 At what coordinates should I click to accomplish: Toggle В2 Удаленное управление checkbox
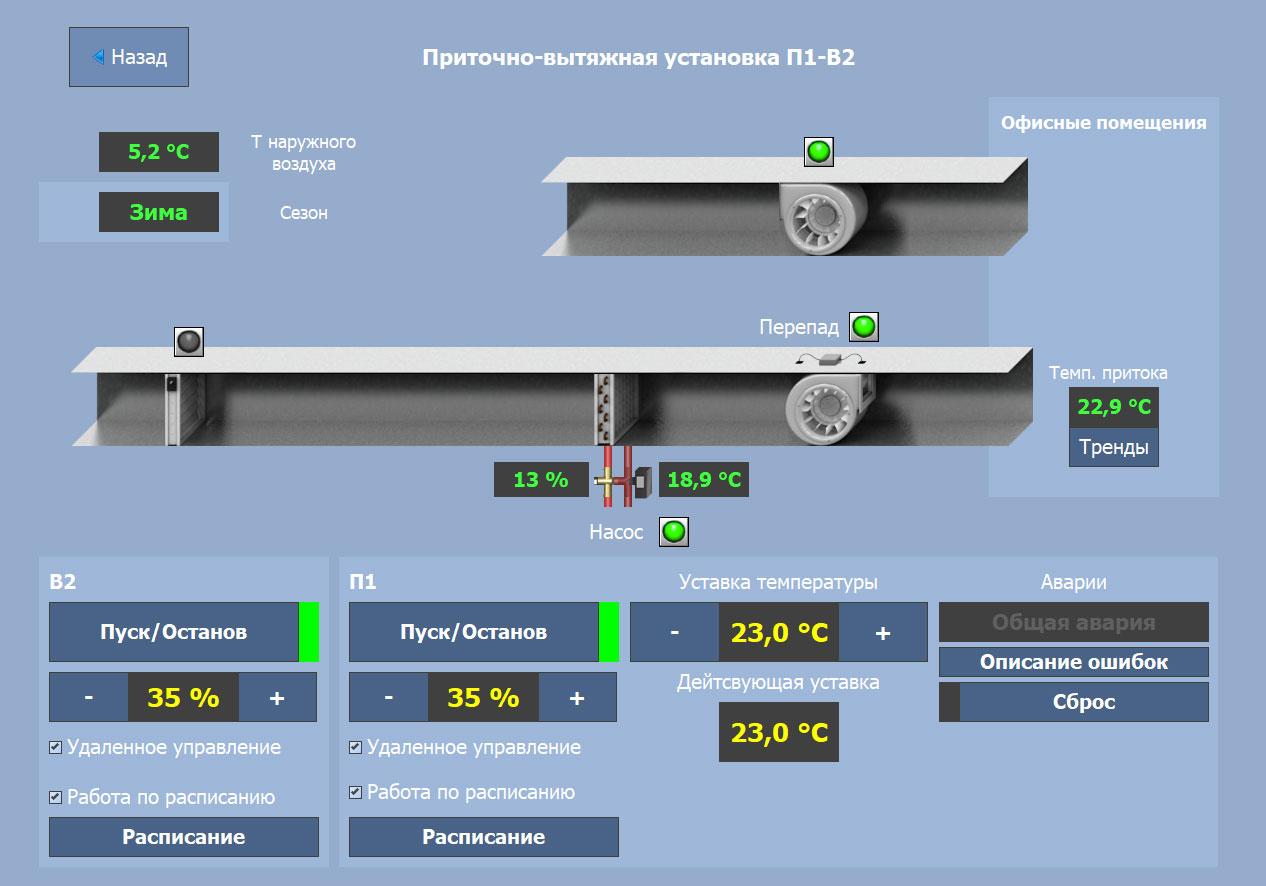click(56, 747)
